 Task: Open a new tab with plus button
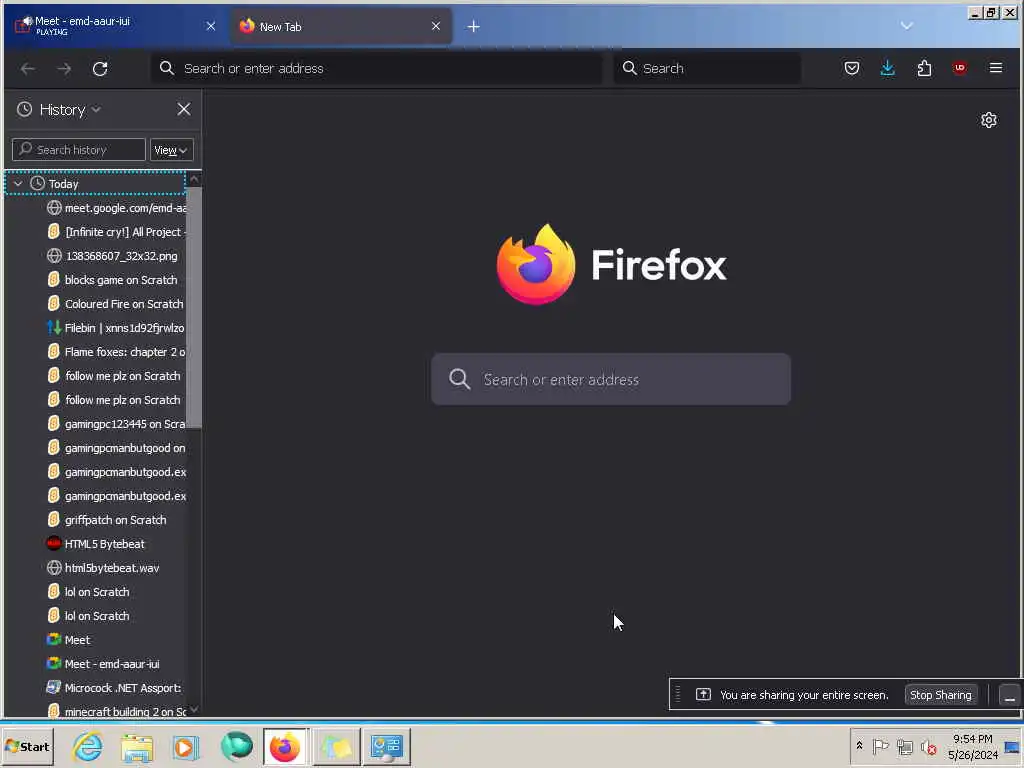click(x=474, y=26)
